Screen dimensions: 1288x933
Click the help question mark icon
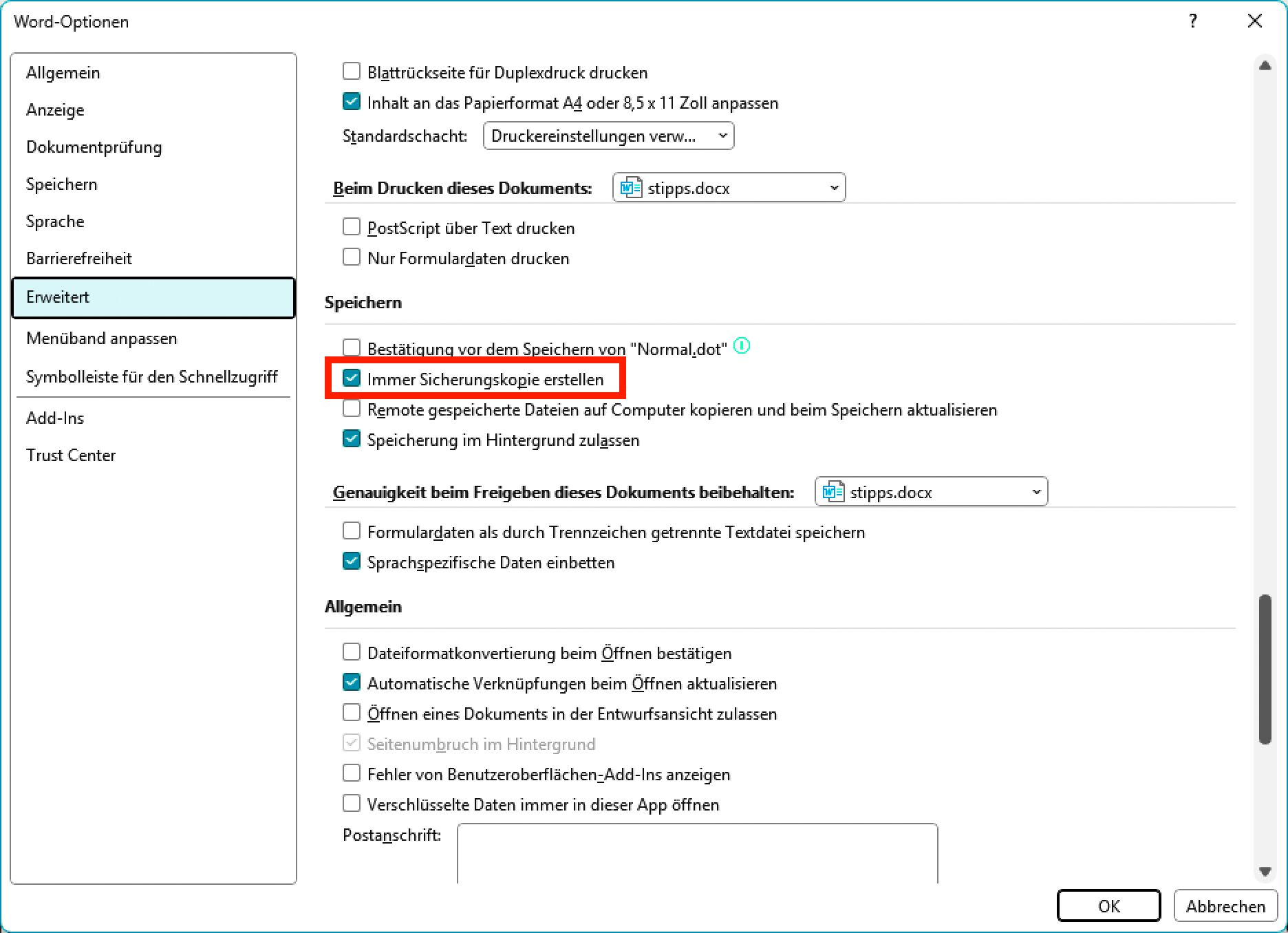1192,21
